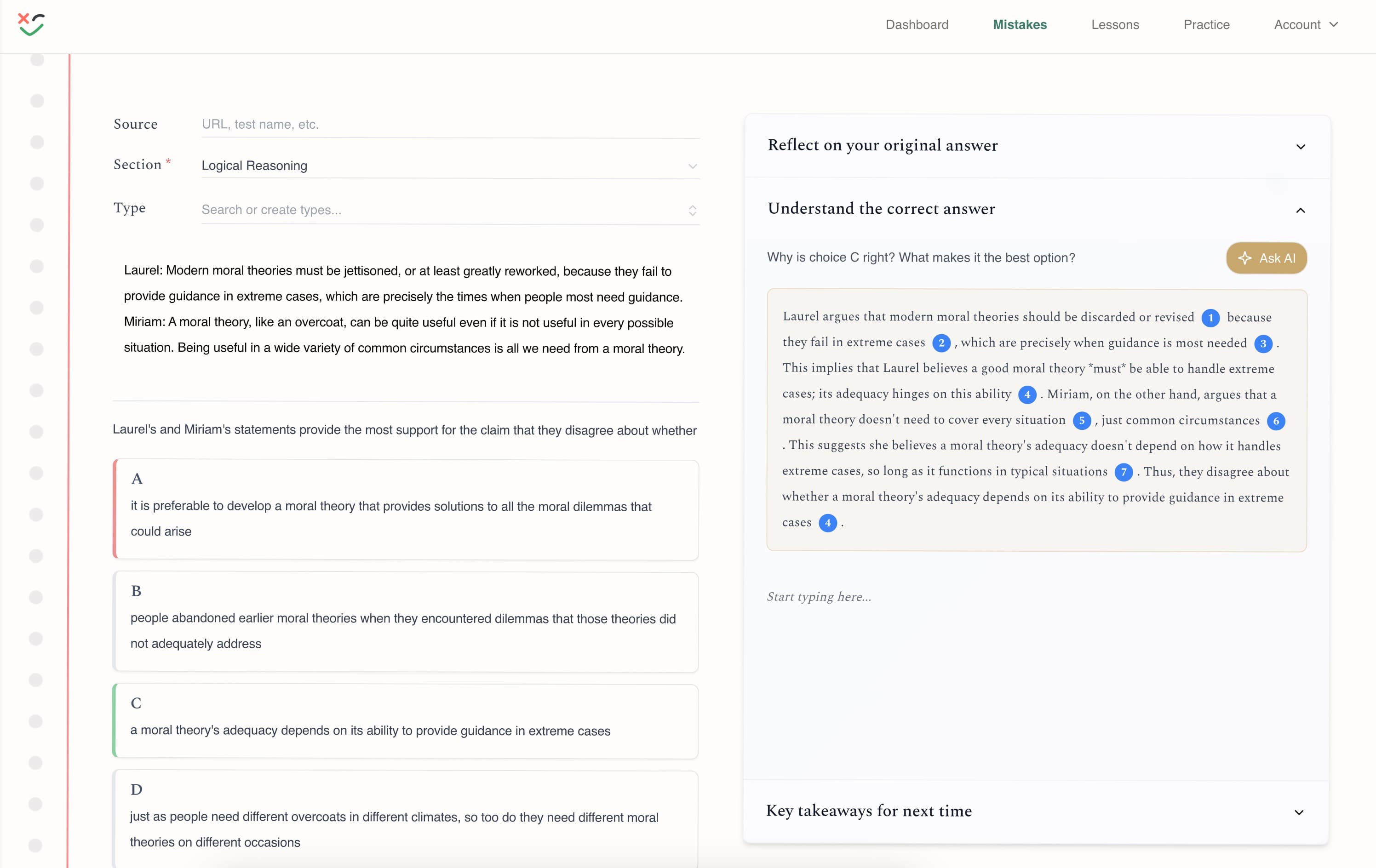Image resolution: width=1376 pixels, height=868 pixels.
Task: Click annotation badge 6 after 'common circumstances'
Action: tap(1277, 421)
